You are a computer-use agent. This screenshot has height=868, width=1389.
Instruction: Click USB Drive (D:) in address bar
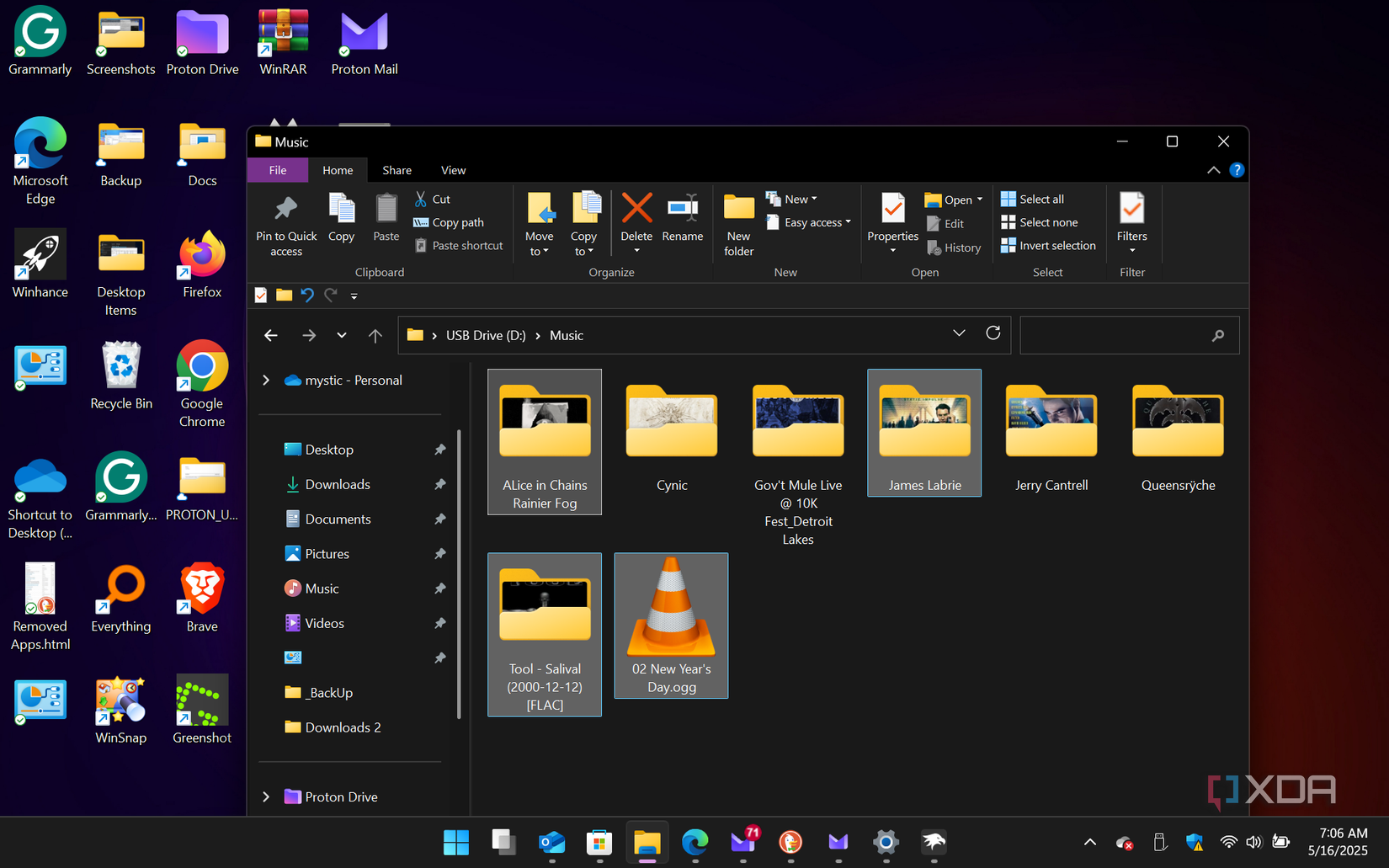tap(486, 335)
